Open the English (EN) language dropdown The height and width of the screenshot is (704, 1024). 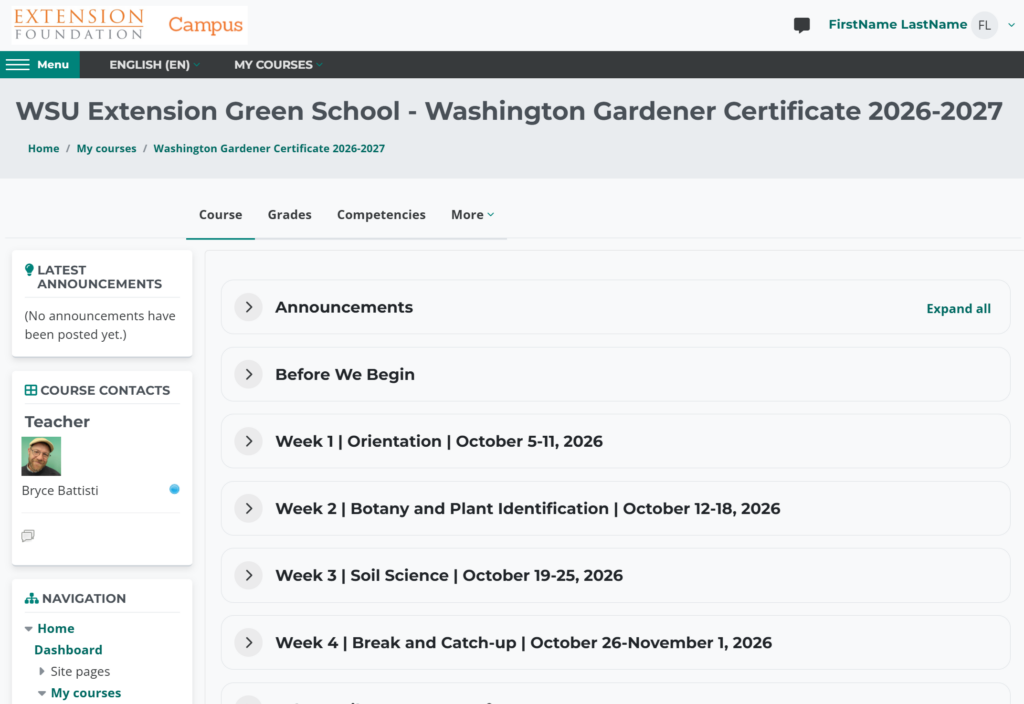coord(154,65)
